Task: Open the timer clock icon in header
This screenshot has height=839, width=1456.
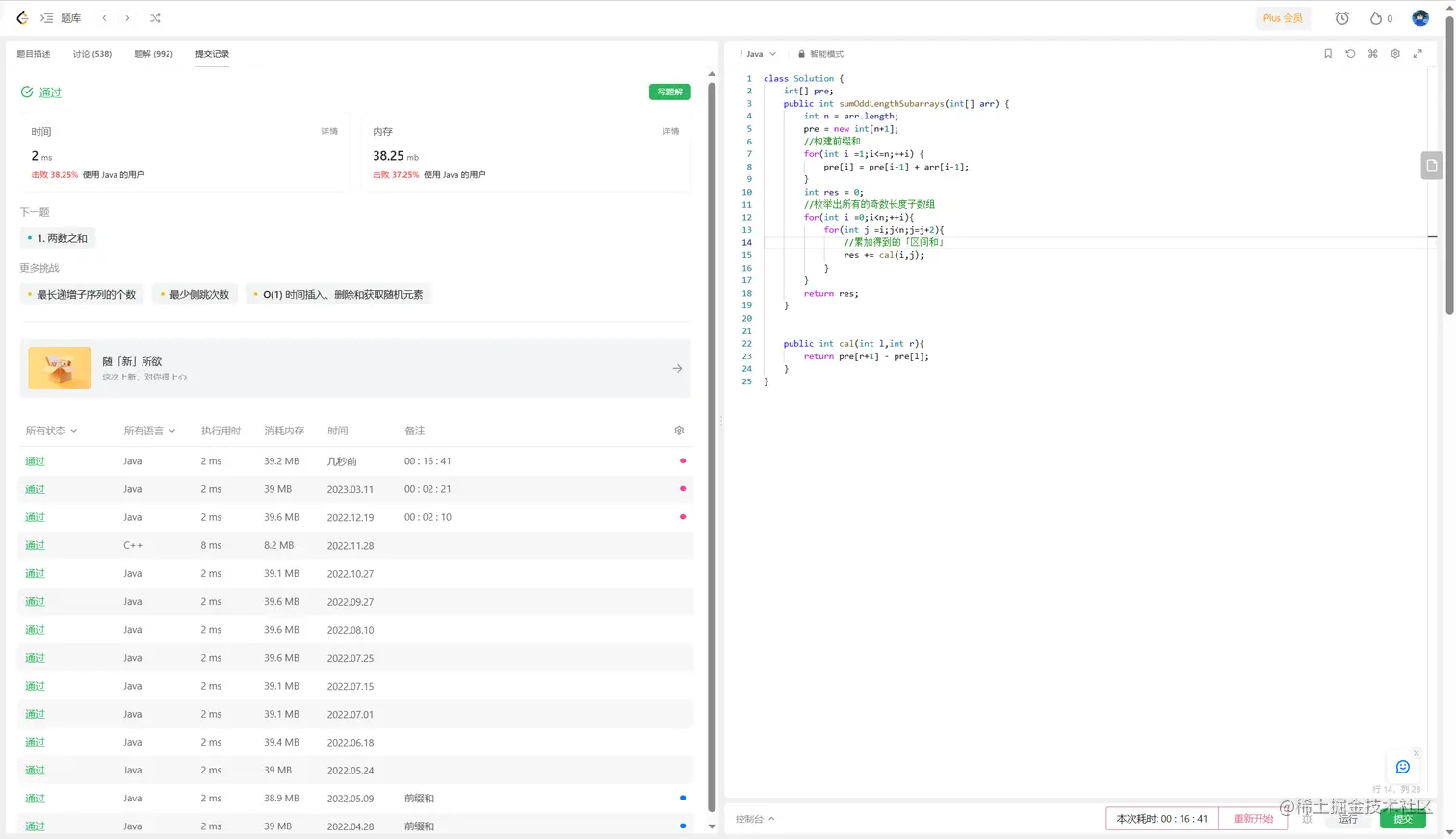Action: 1342,18
